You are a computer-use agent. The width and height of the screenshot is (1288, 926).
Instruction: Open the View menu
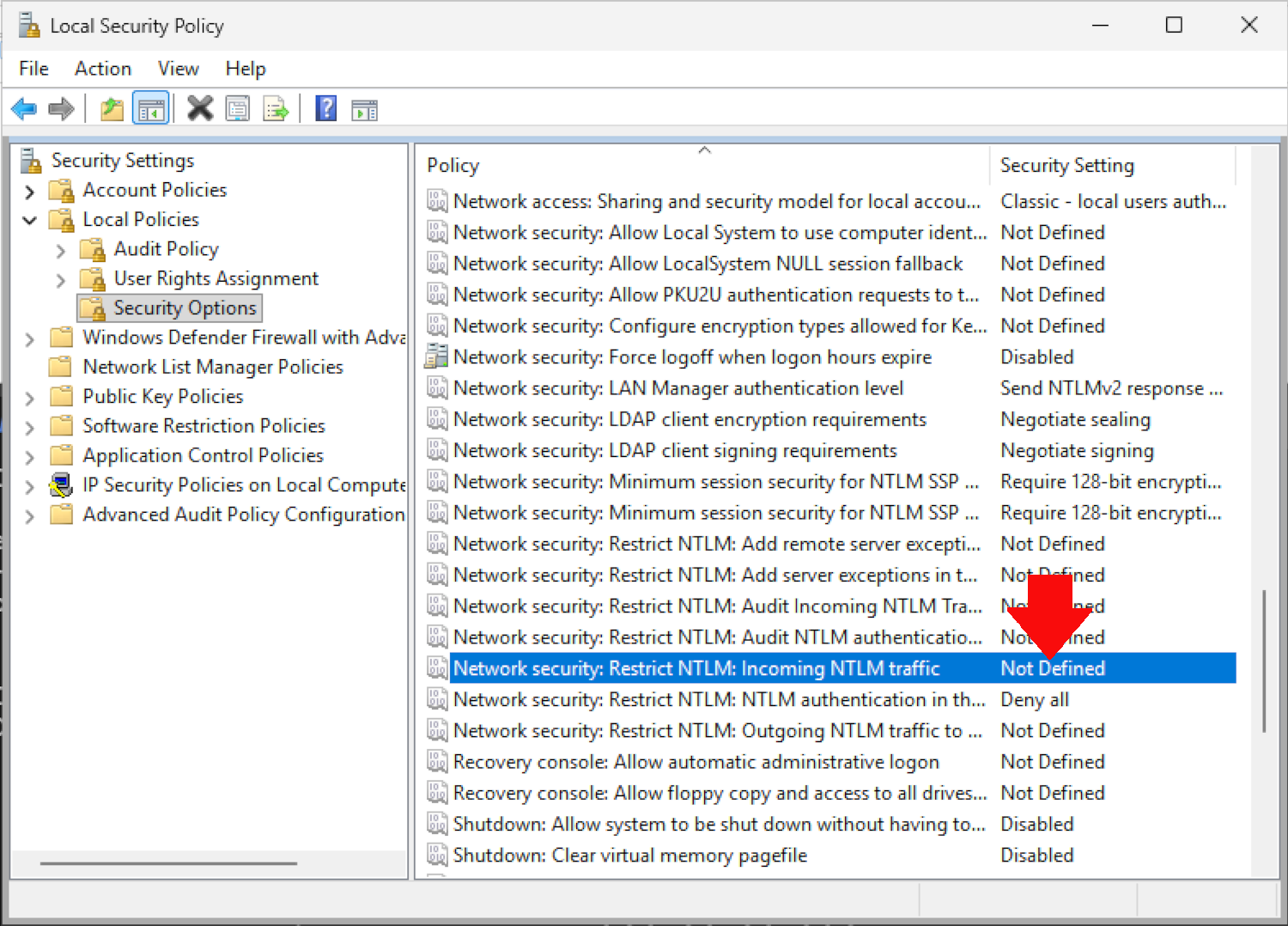(x=178, y=69)
